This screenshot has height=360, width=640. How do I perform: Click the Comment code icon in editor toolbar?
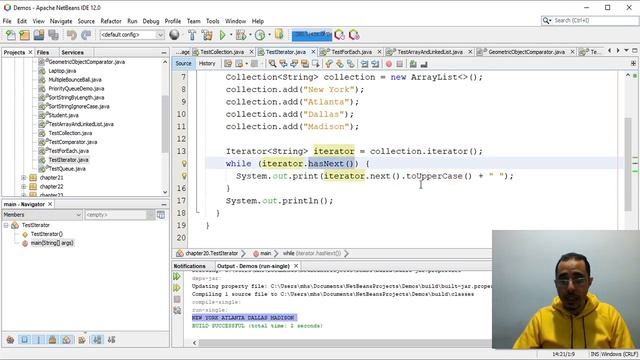(x=413, y=64)
